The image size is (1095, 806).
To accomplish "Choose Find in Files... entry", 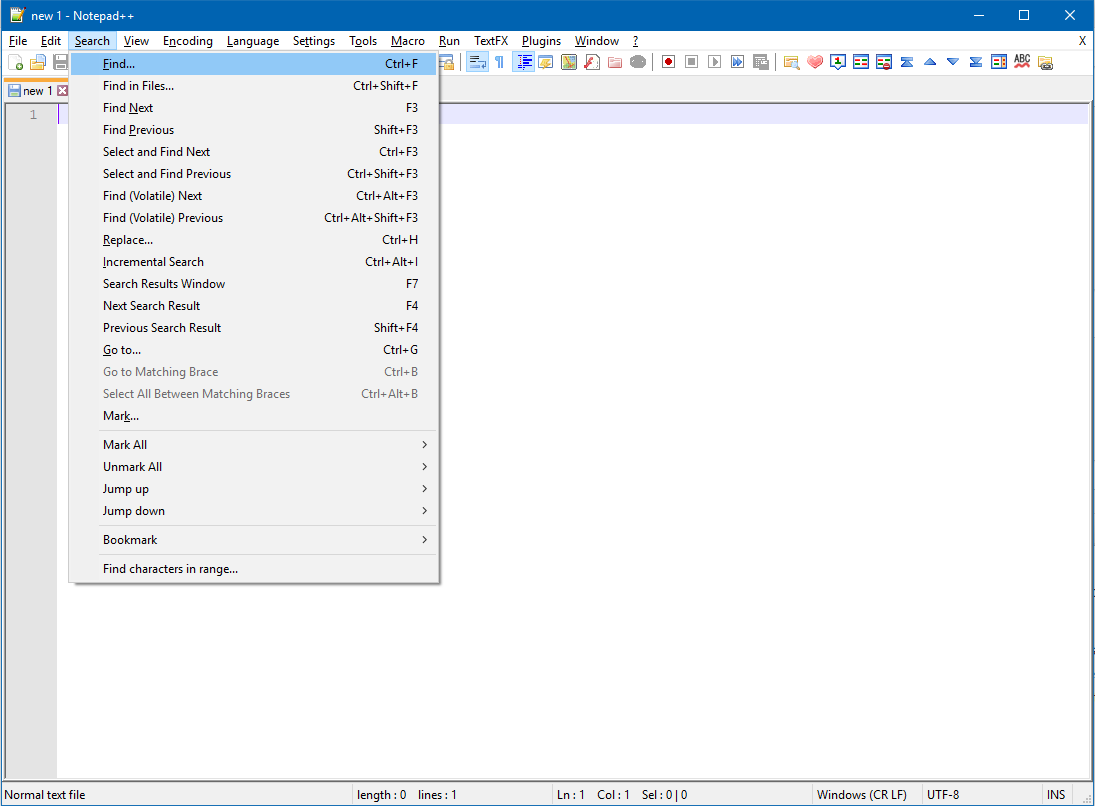I will click(253, 86).
